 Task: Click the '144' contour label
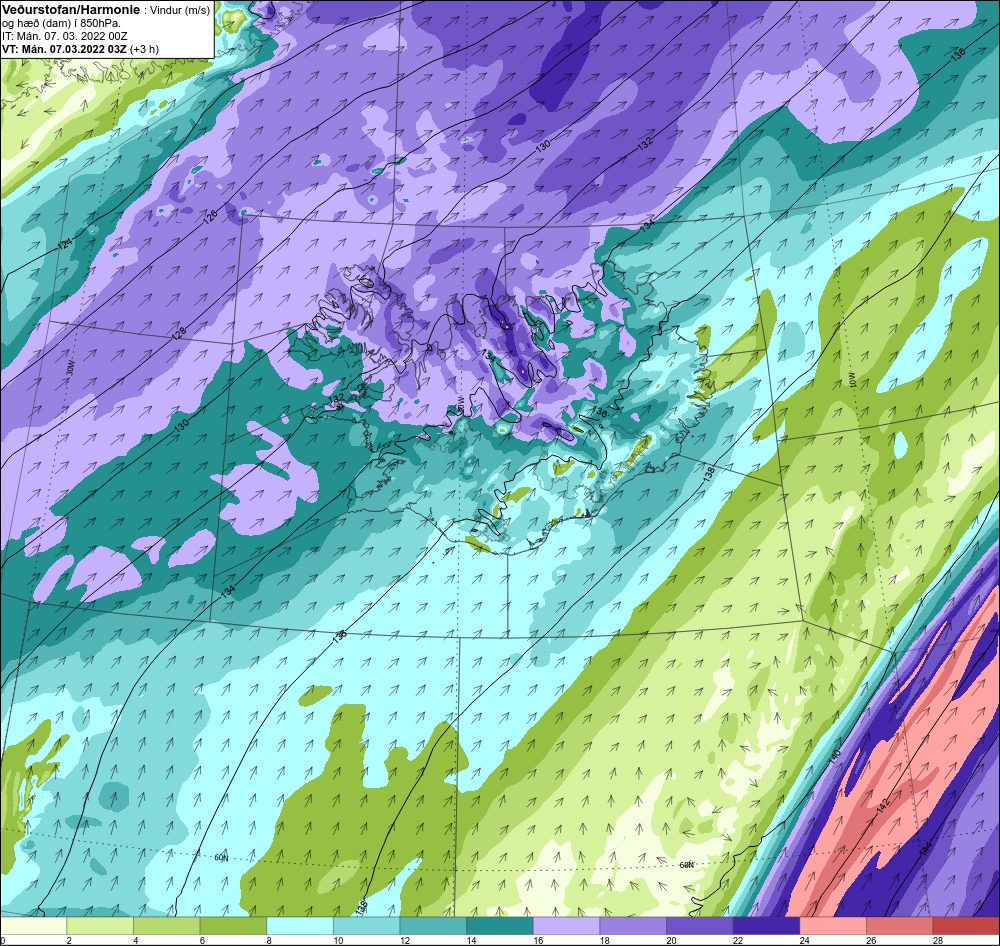coord(925,849)
